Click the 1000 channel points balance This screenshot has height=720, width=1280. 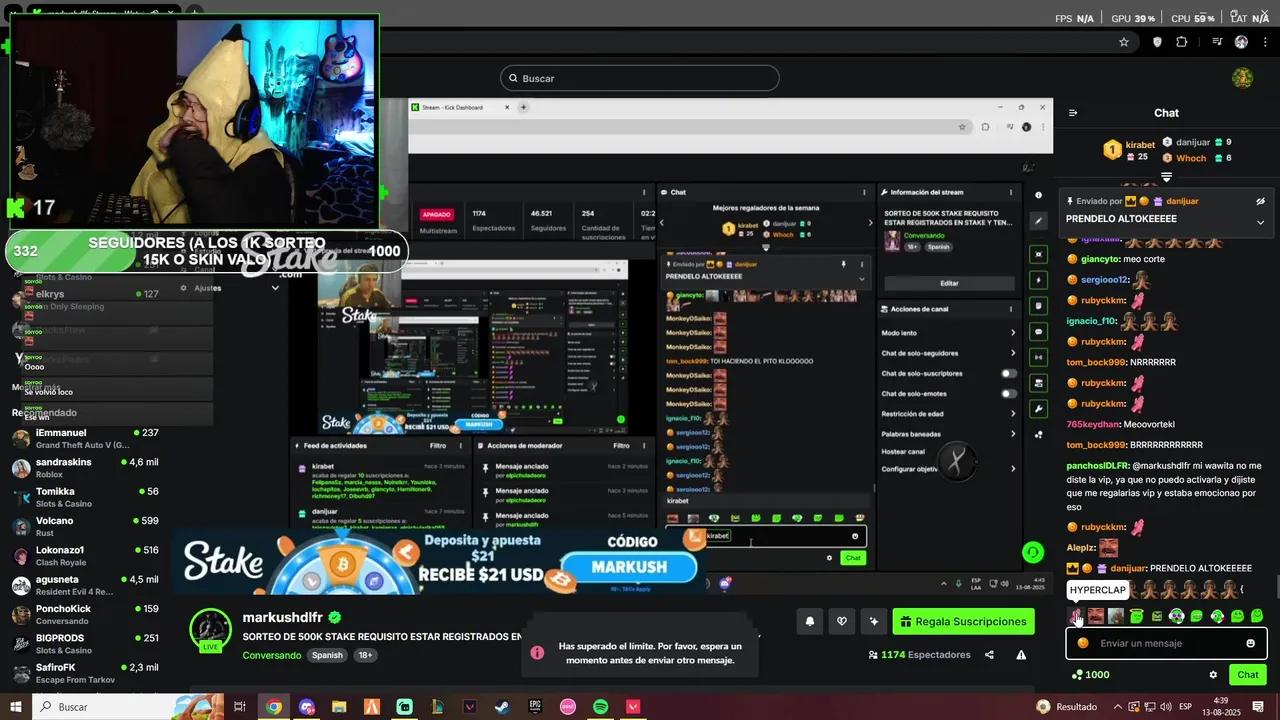pos(1091,675)
